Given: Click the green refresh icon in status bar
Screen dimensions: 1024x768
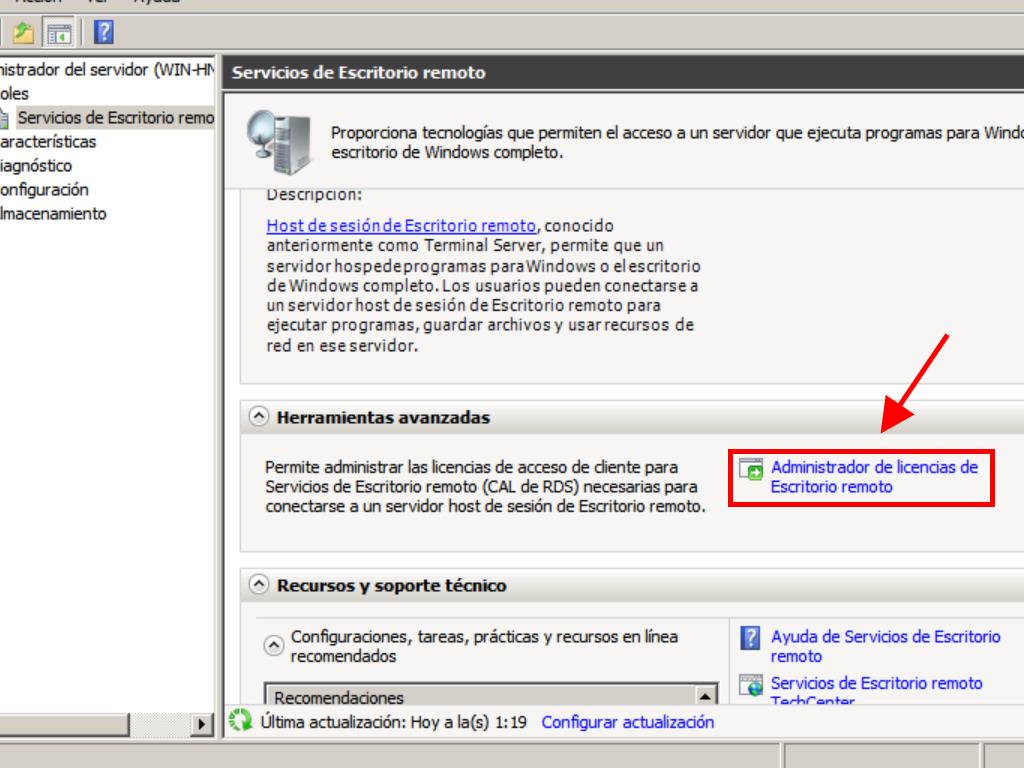Looking at the screenshot, I should click(x=240, y=721).
